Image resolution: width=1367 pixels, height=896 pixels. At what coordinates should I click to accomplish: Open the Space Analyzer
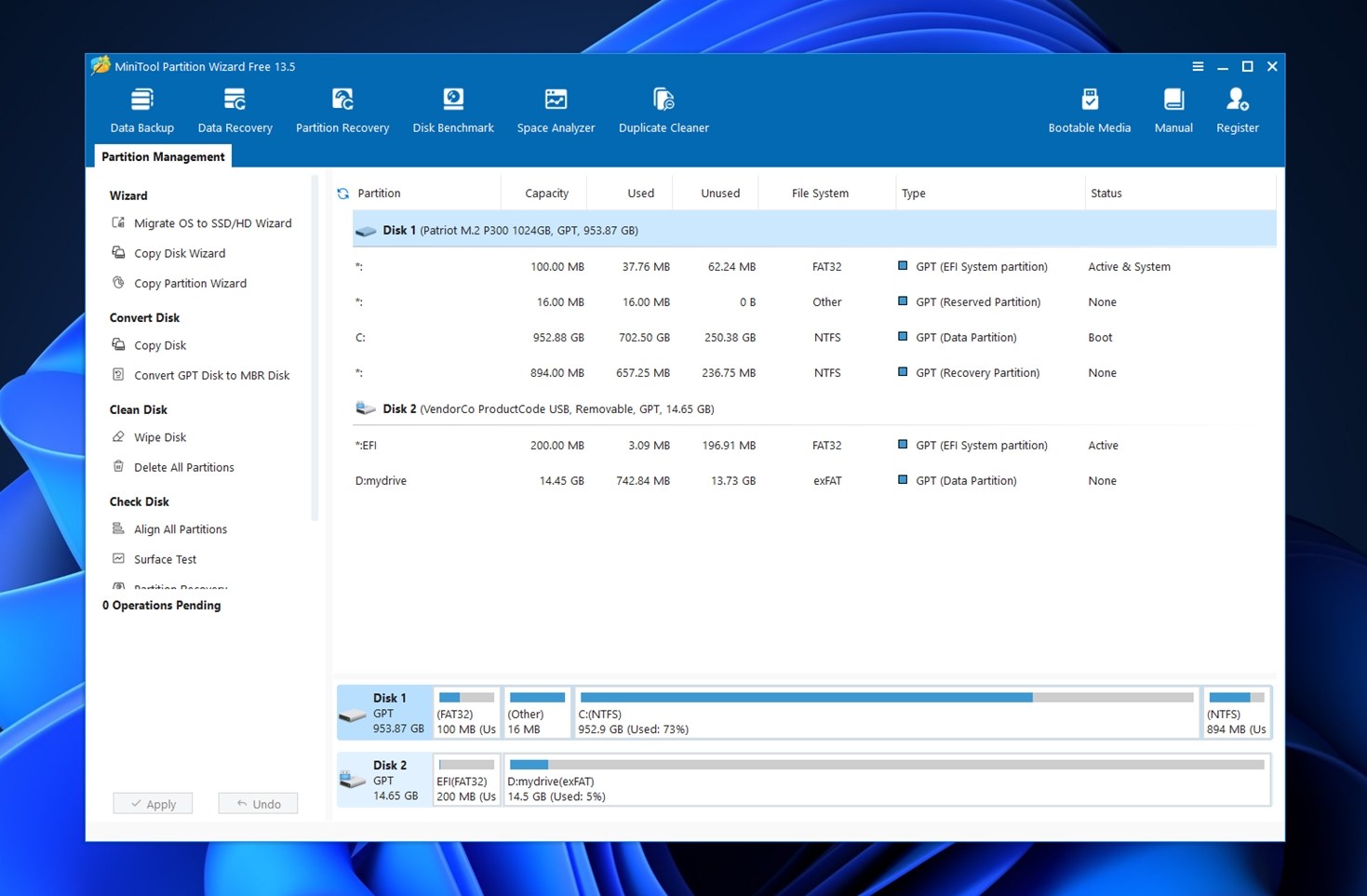(556, 109)
